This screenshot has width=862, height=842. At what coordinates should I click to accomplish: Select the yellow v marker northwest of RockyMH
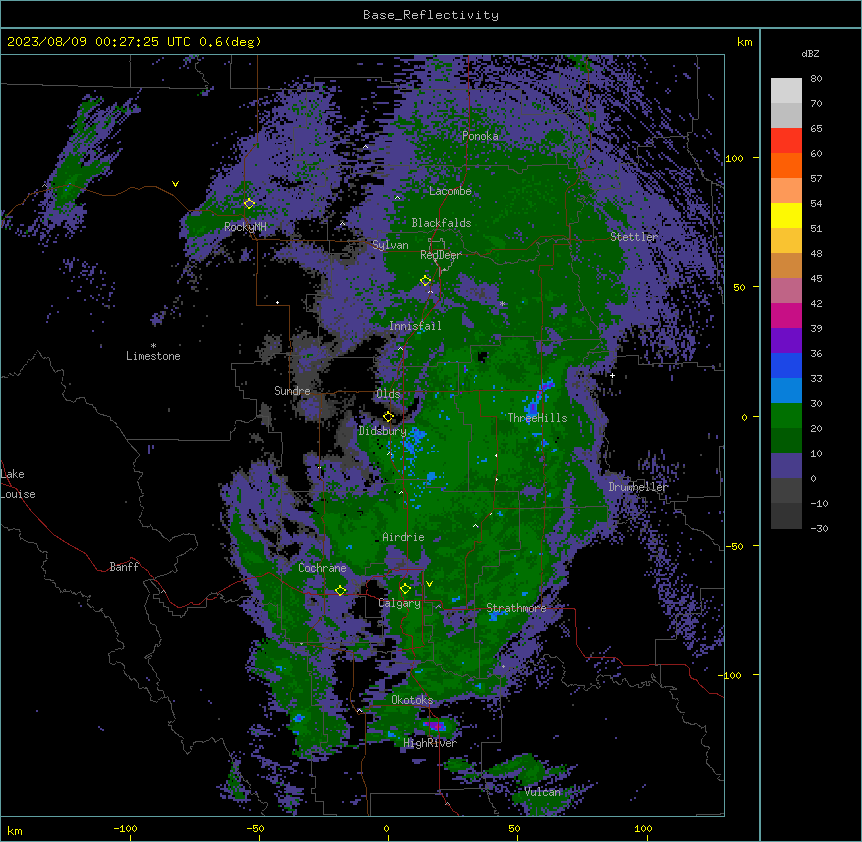pos(175,184)
